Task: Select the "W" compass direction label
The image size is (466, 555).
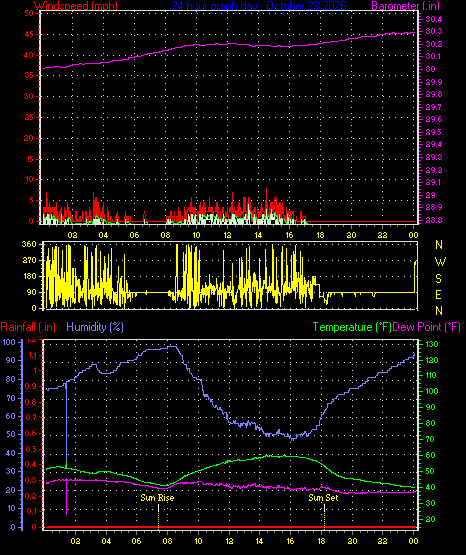Action: click(440, 262)
